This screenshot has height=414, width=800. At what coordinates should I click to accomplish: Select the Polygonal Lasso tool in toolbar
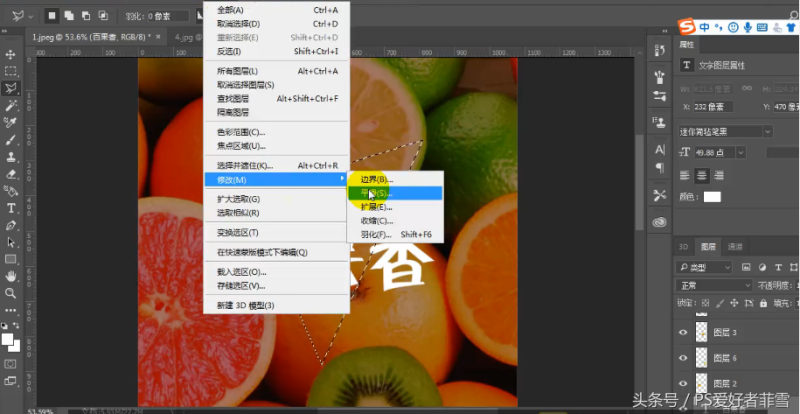point(10,88)
